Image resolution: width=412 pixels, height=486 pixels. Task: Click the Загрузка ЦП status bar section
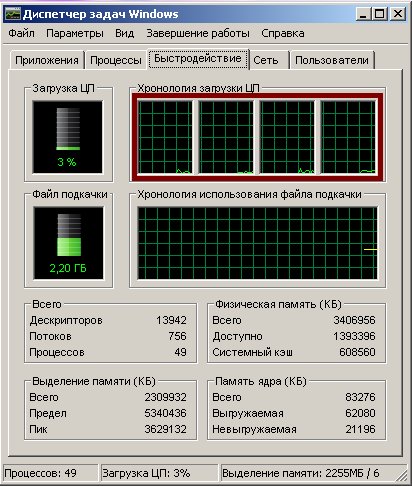coord(159,473)
